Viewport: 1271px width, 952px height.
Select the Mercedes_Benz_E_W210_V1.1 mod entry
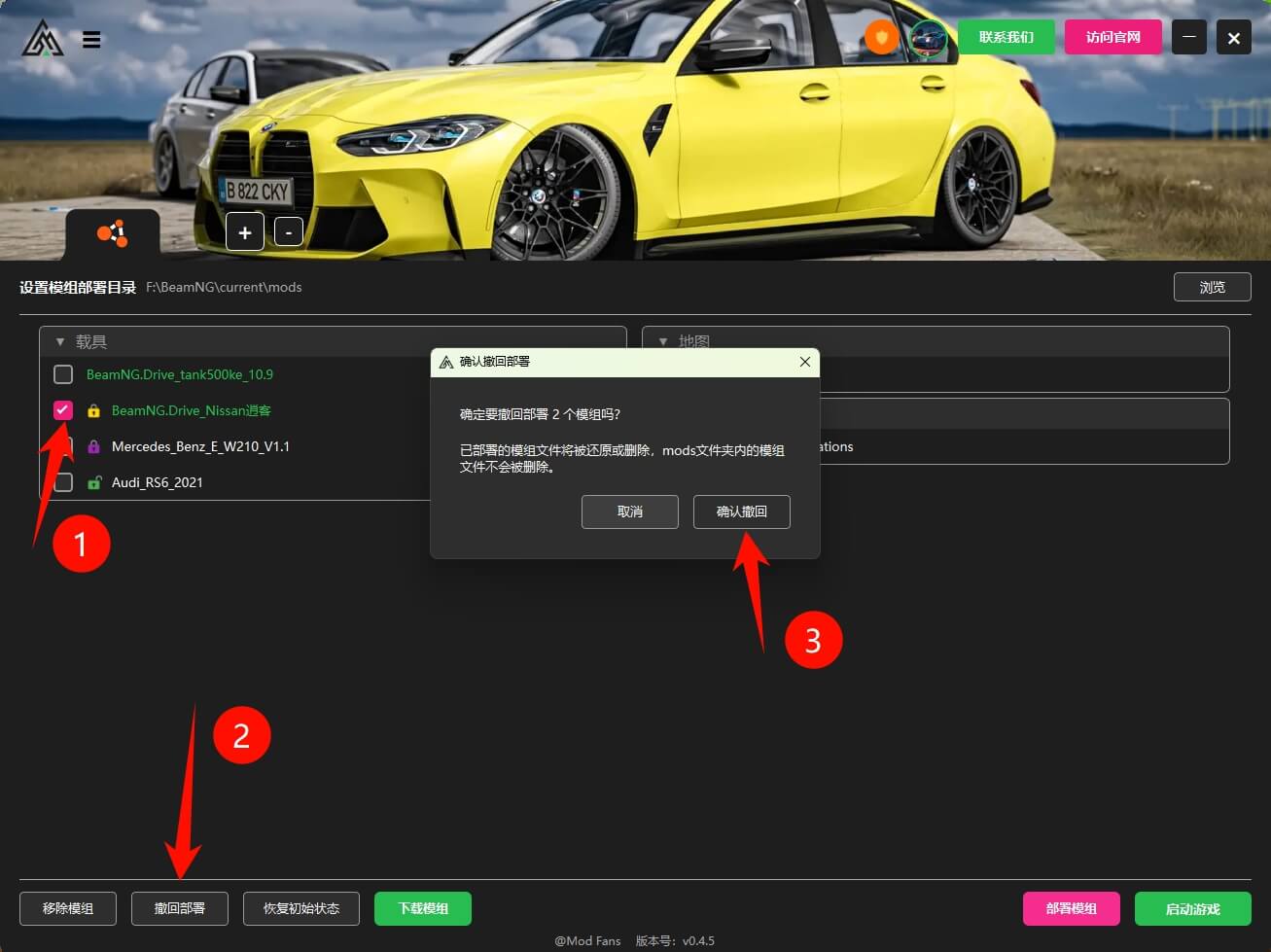[200, 446]
